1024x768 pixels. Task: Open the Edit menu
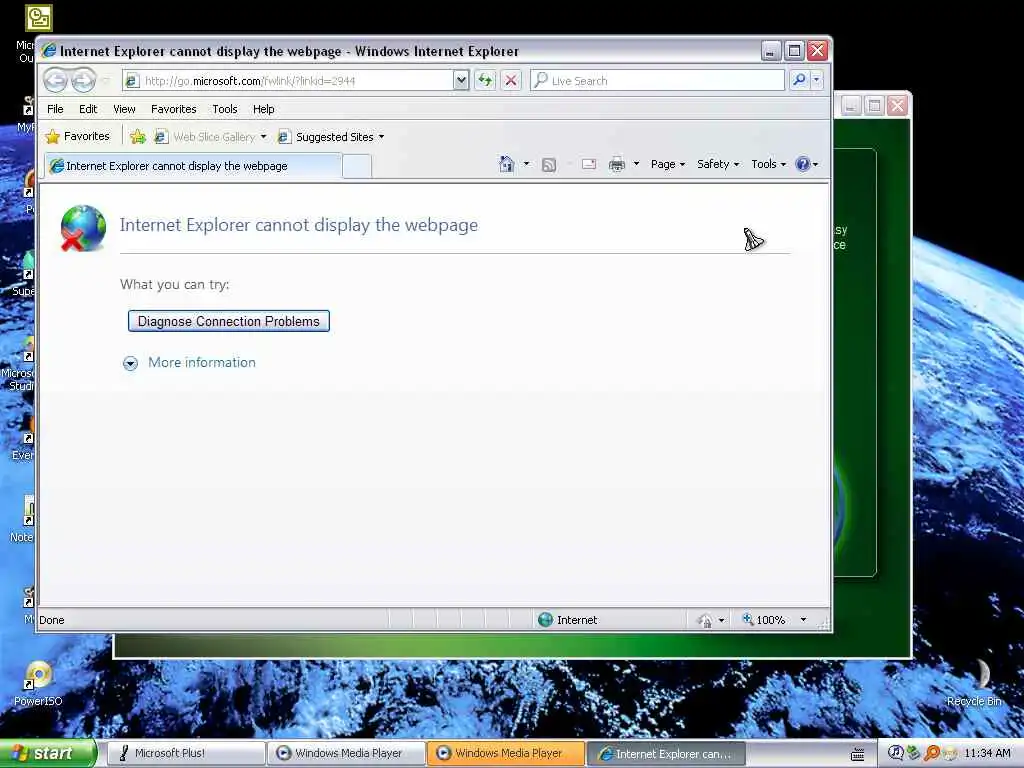click(88, 109)
